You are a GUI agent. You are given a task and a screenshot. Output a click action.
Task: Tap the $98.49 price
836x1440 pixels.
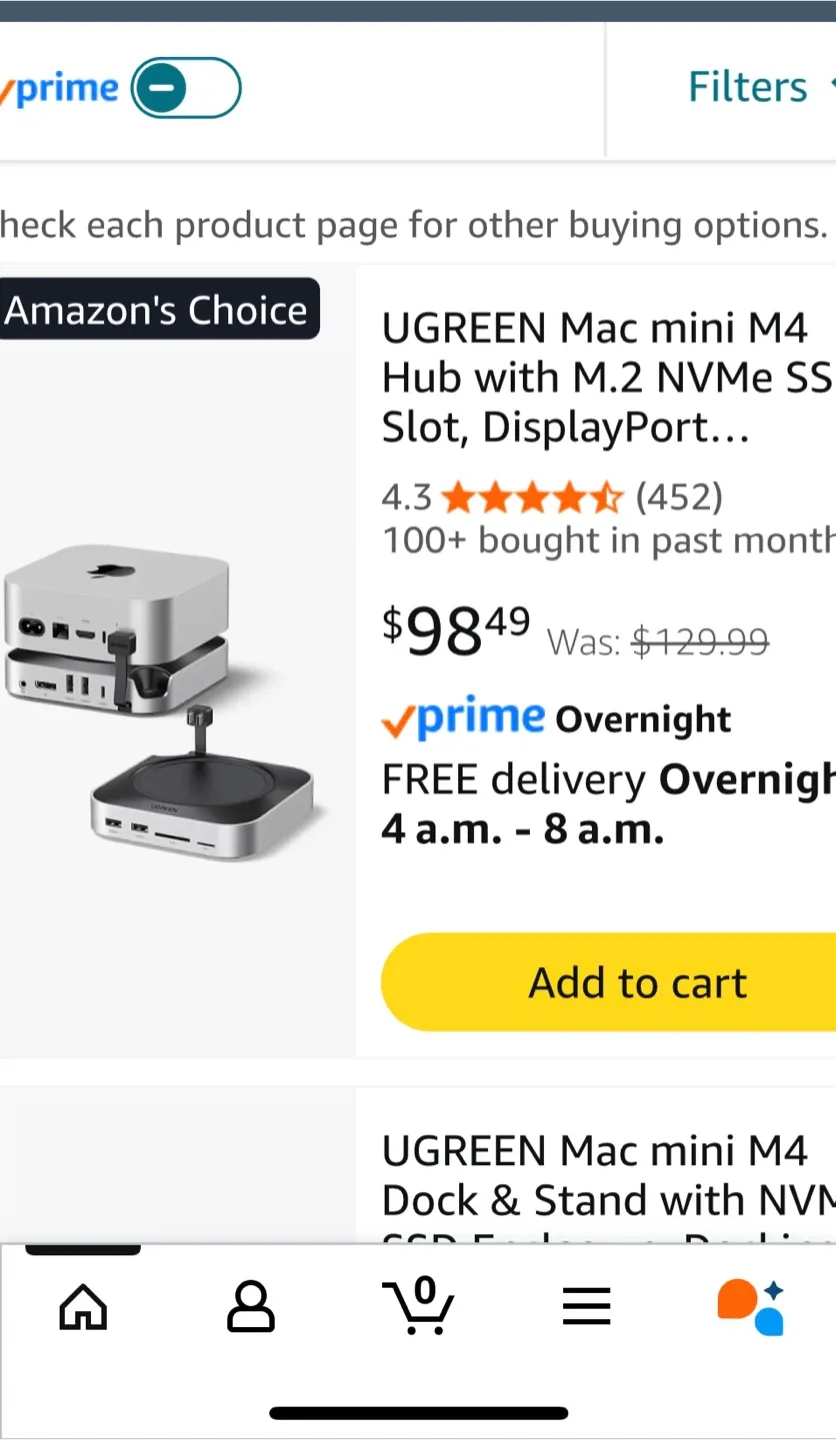(456, 632)
